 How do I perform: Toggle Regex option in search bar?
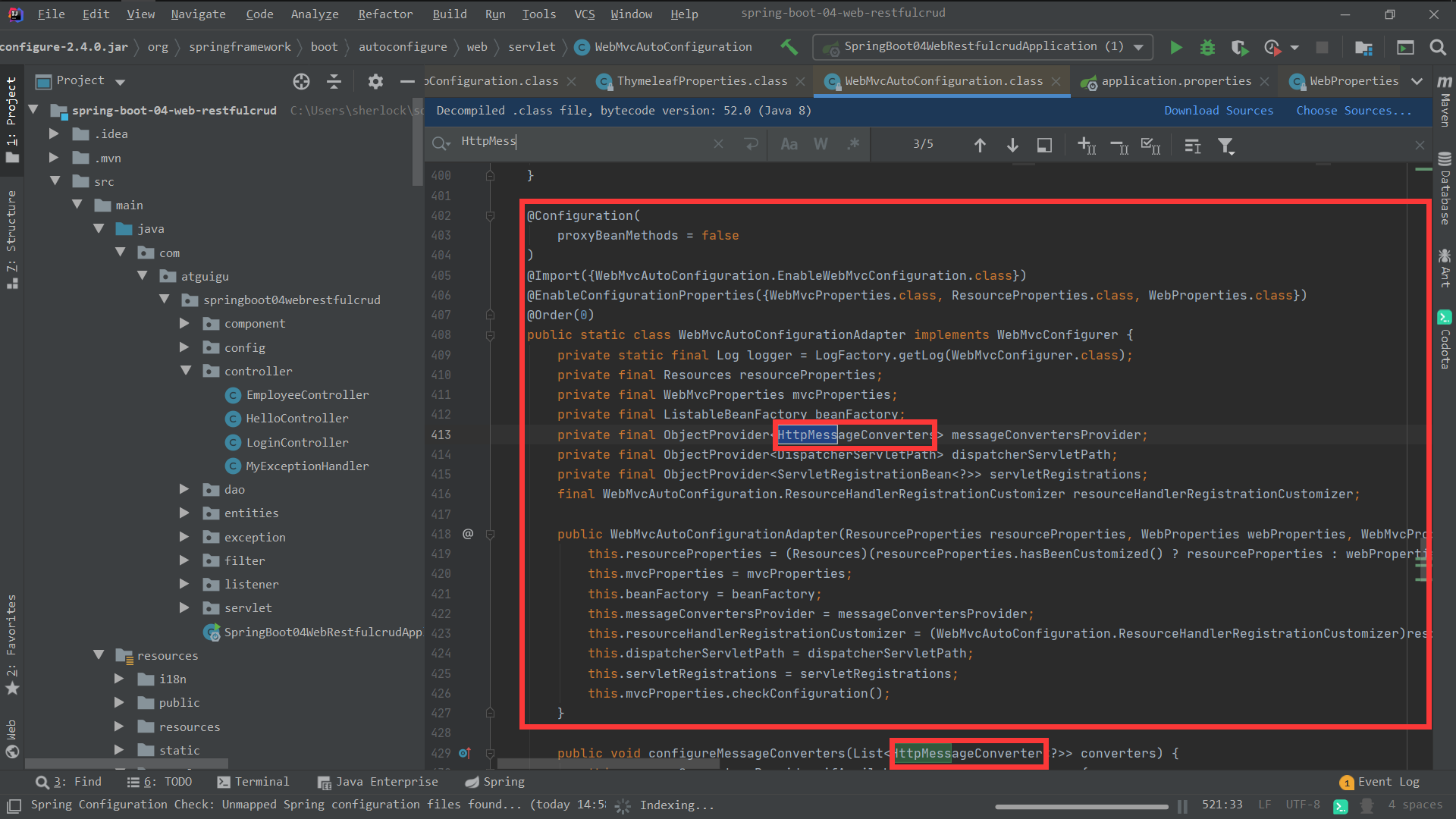tap(853, 144)
